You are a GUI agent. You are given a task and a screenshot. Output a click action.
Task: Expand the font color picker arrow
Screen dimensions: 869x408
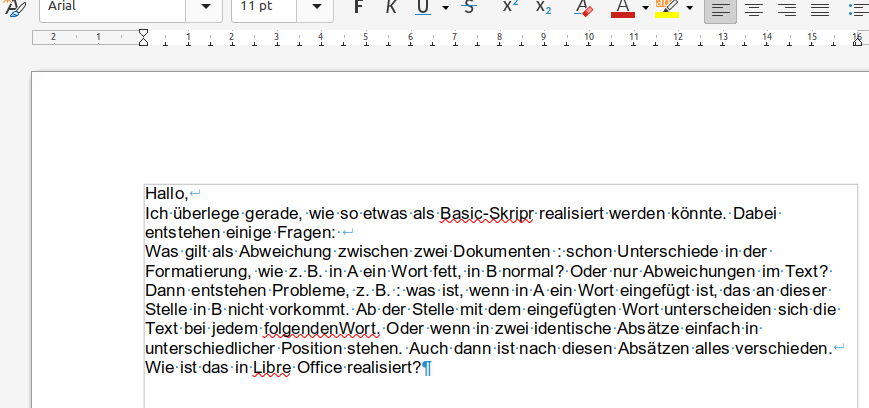[645, 8]
